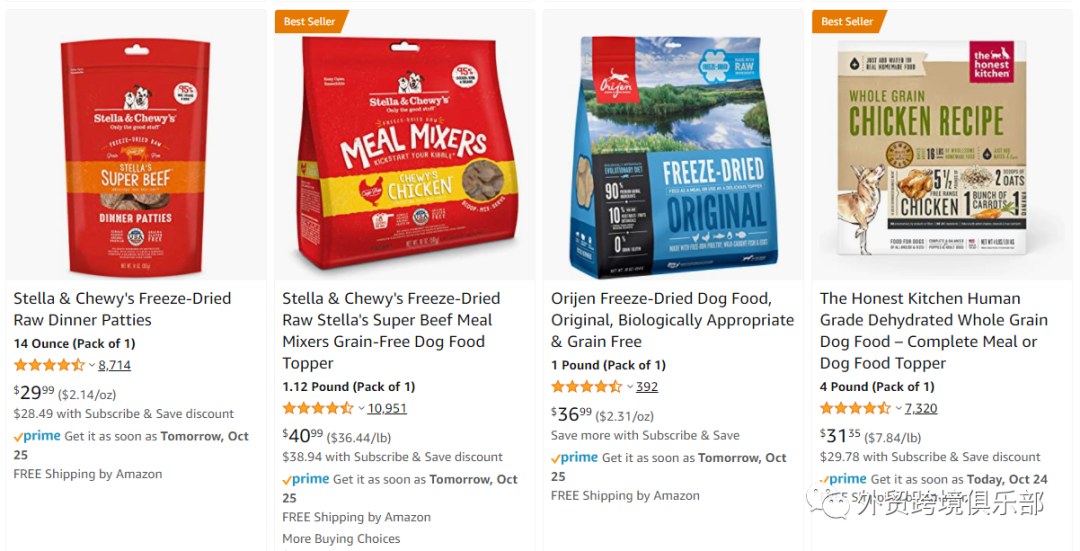Click the $29.99 price of Dinner Patties
Image resolution: width=1080 pixels, height=551 pixels.
[35, 392]
